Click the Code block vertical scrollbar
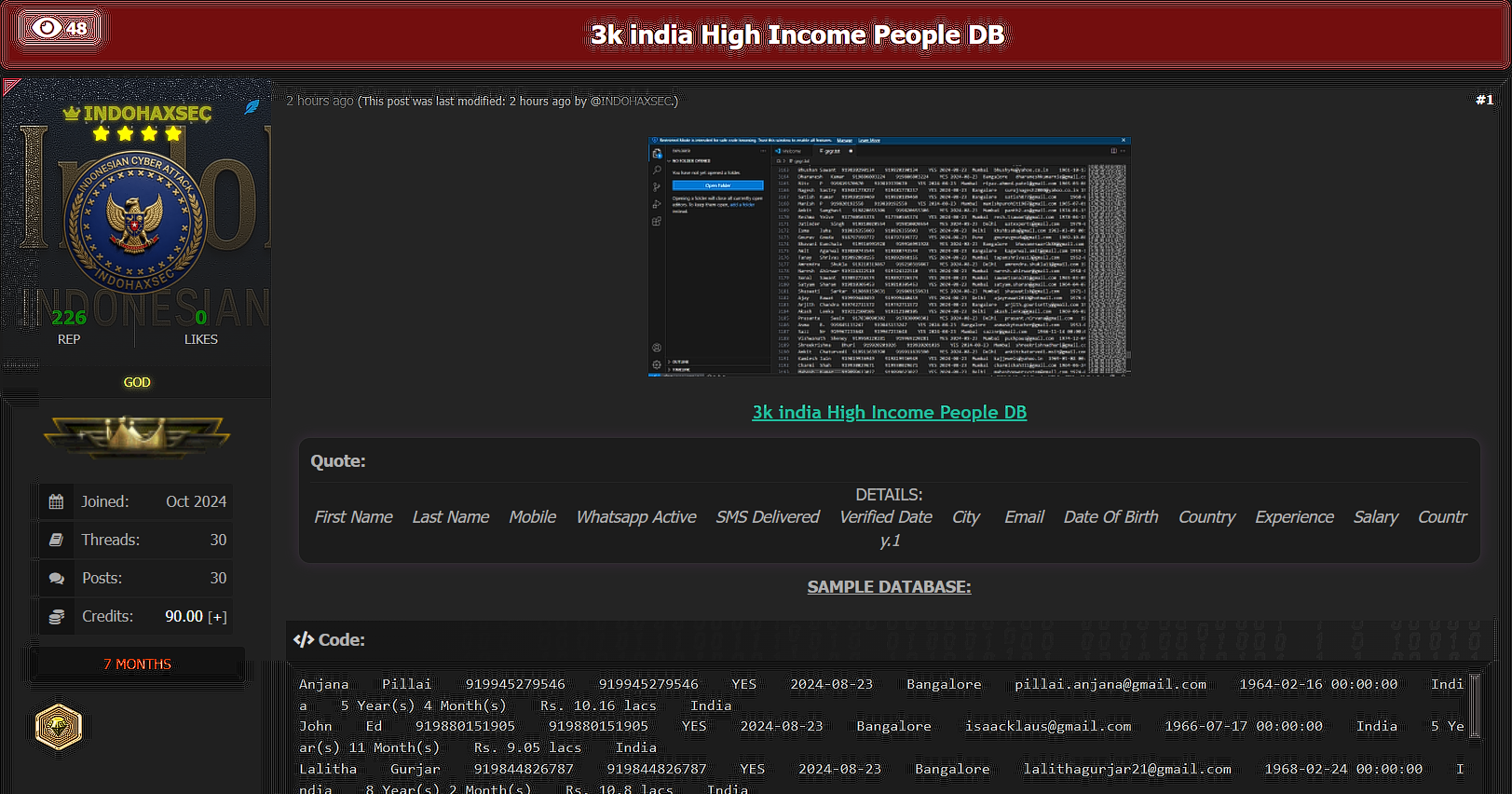This screenshot has height=794, width=1512. coord(1474,705)
